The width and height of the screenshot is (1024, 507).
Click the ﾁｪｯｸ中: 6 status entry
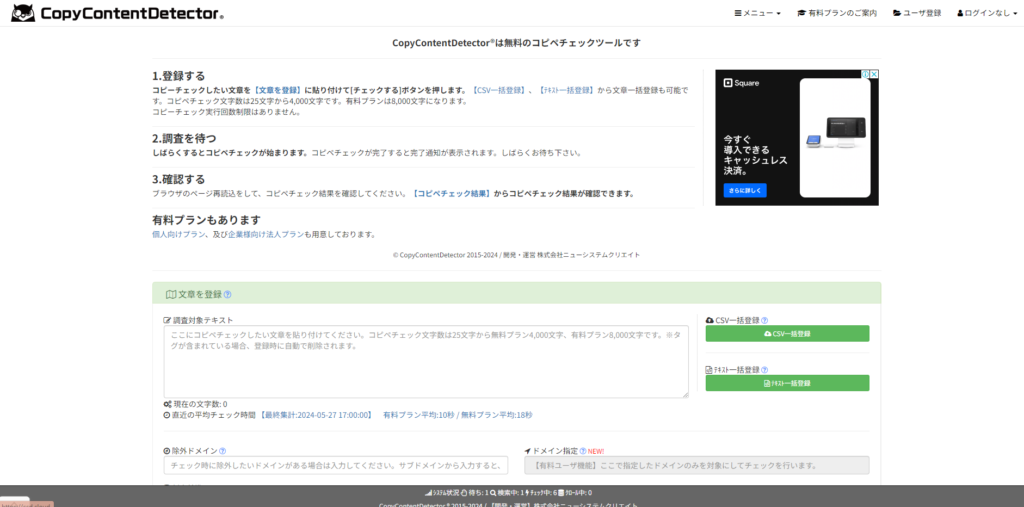click(541, 493)
